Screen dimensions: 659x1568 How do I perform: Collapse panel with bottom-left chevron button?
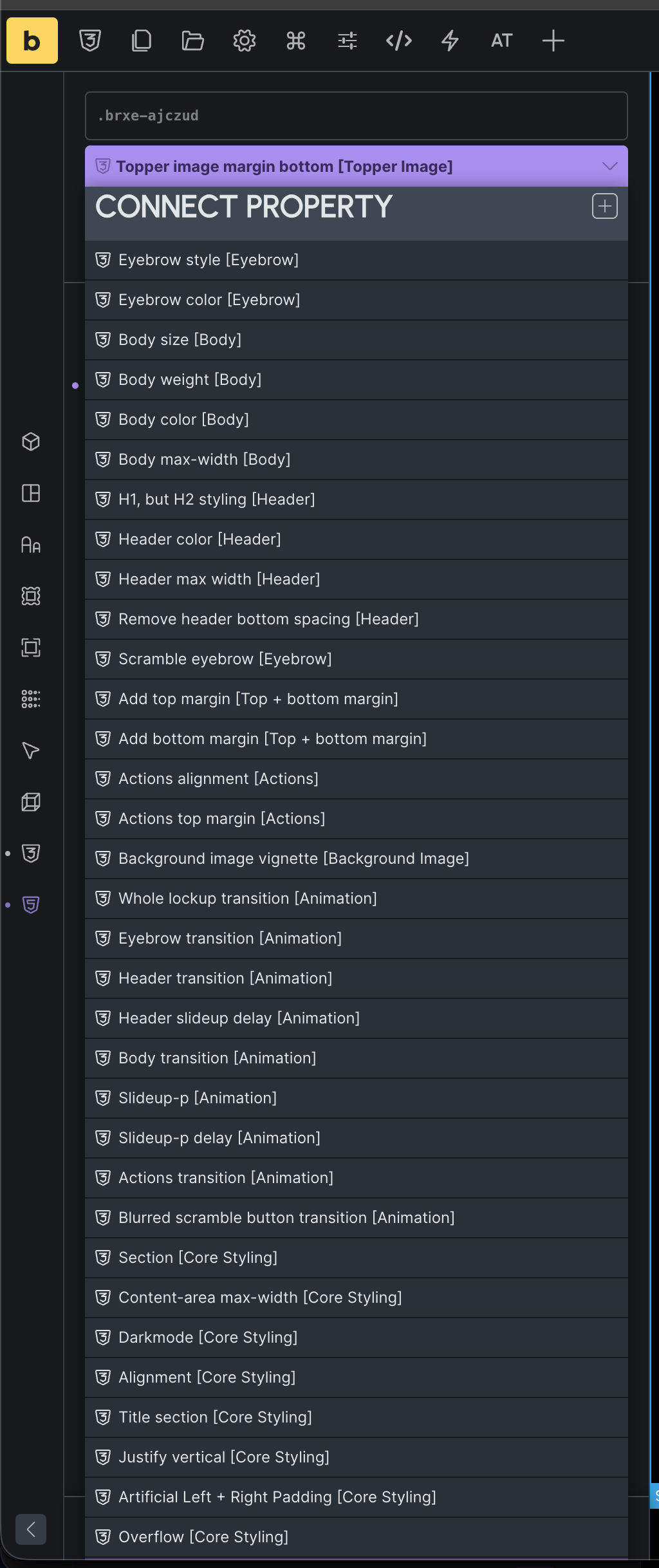(31, 1529)
